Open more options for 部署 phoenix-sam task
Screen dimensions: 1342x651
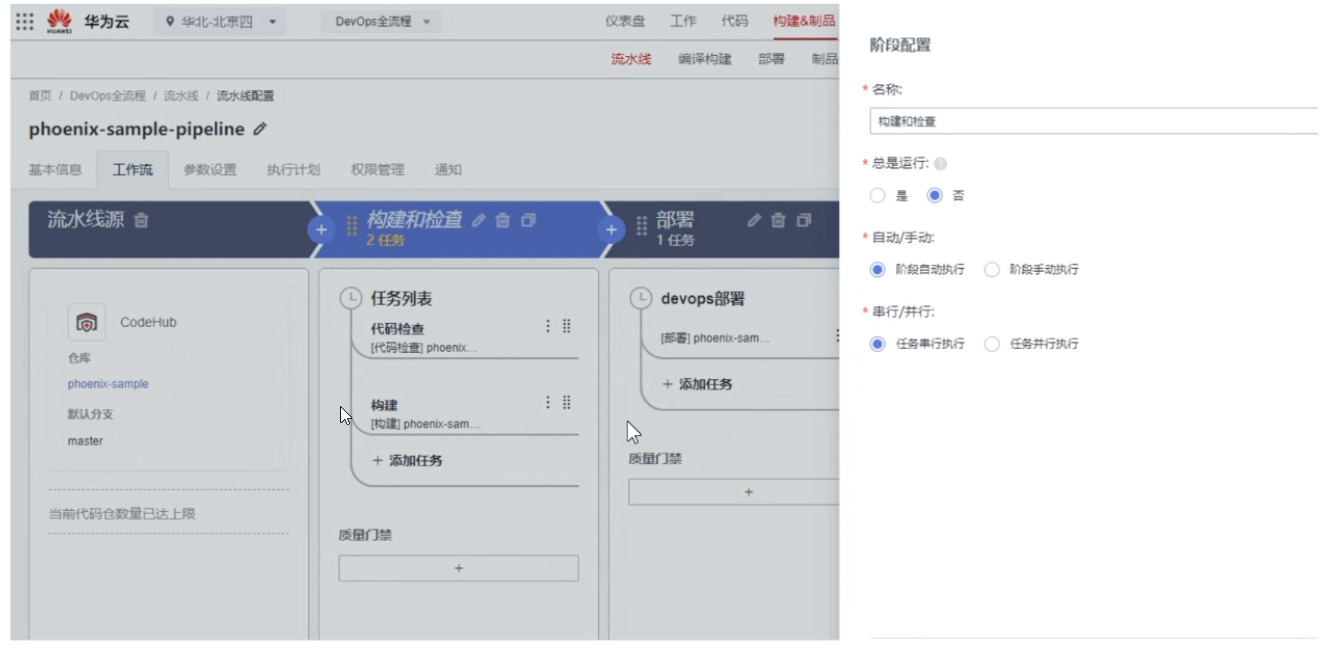(x=835, y=336)
